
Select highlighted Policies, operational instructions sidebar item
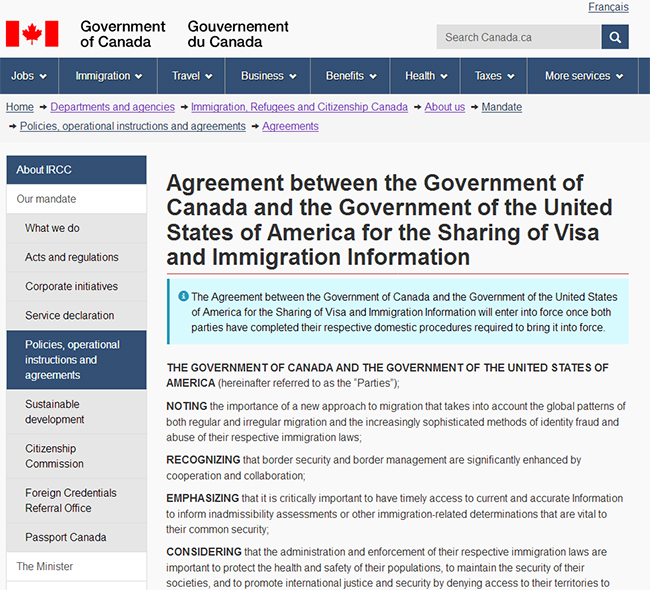(x=76, y=359)
